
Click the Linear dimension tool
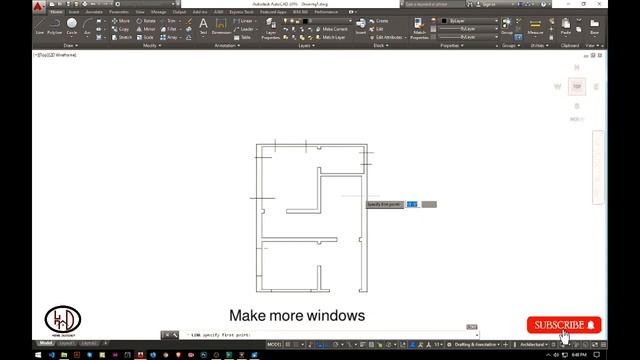tap(243, 21)
